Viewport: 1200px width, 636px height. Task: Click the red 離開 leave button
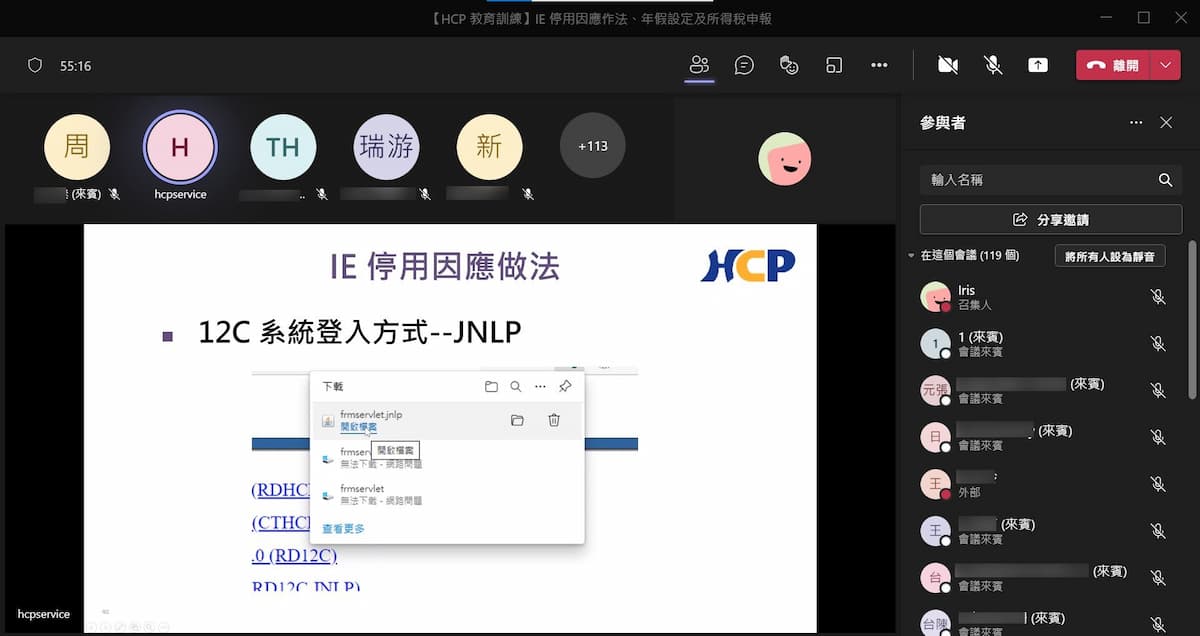(x=1113, y=65)
